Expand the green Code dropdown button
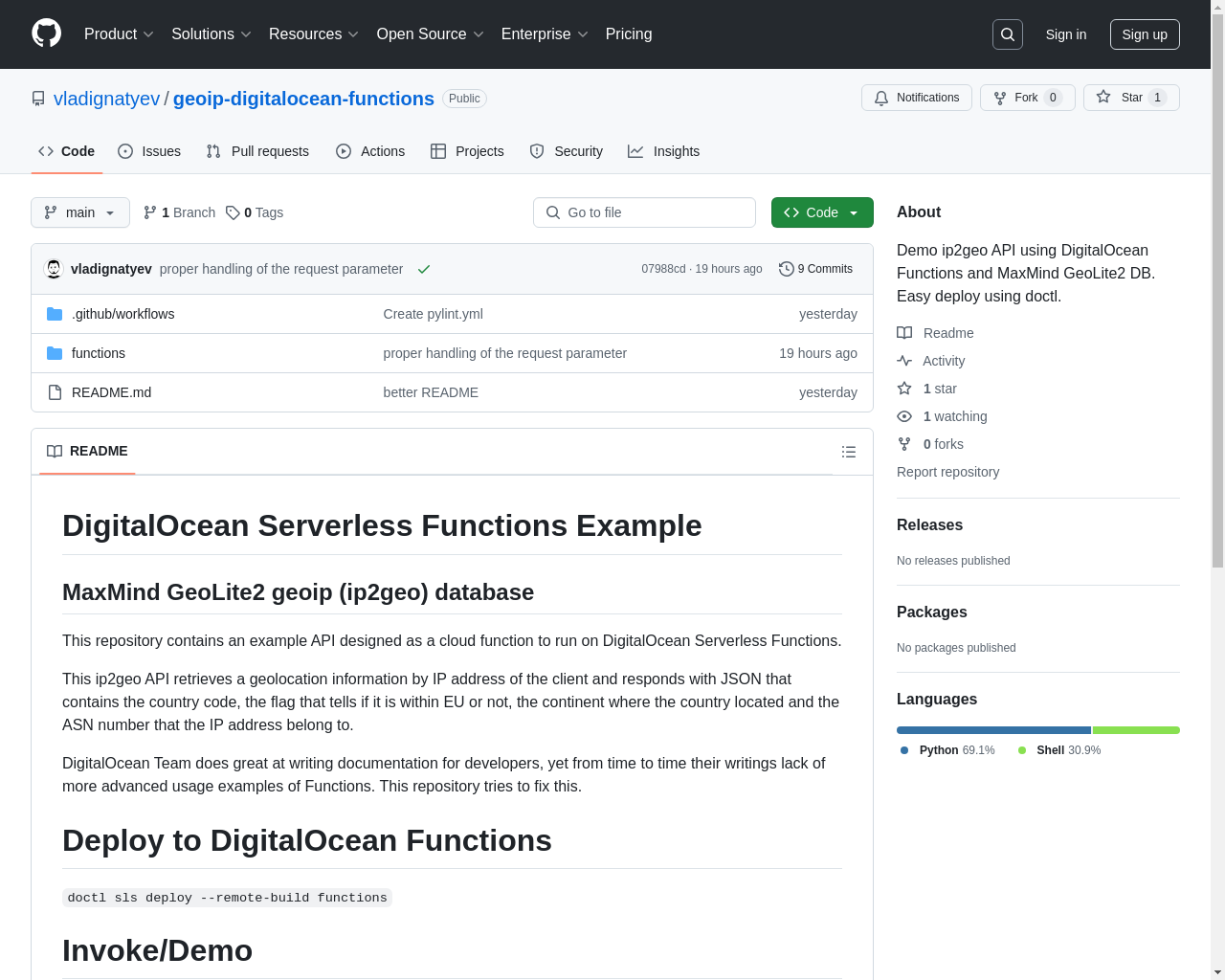The width and height of the screenshot is (1225, 980). tap(822, 212)
